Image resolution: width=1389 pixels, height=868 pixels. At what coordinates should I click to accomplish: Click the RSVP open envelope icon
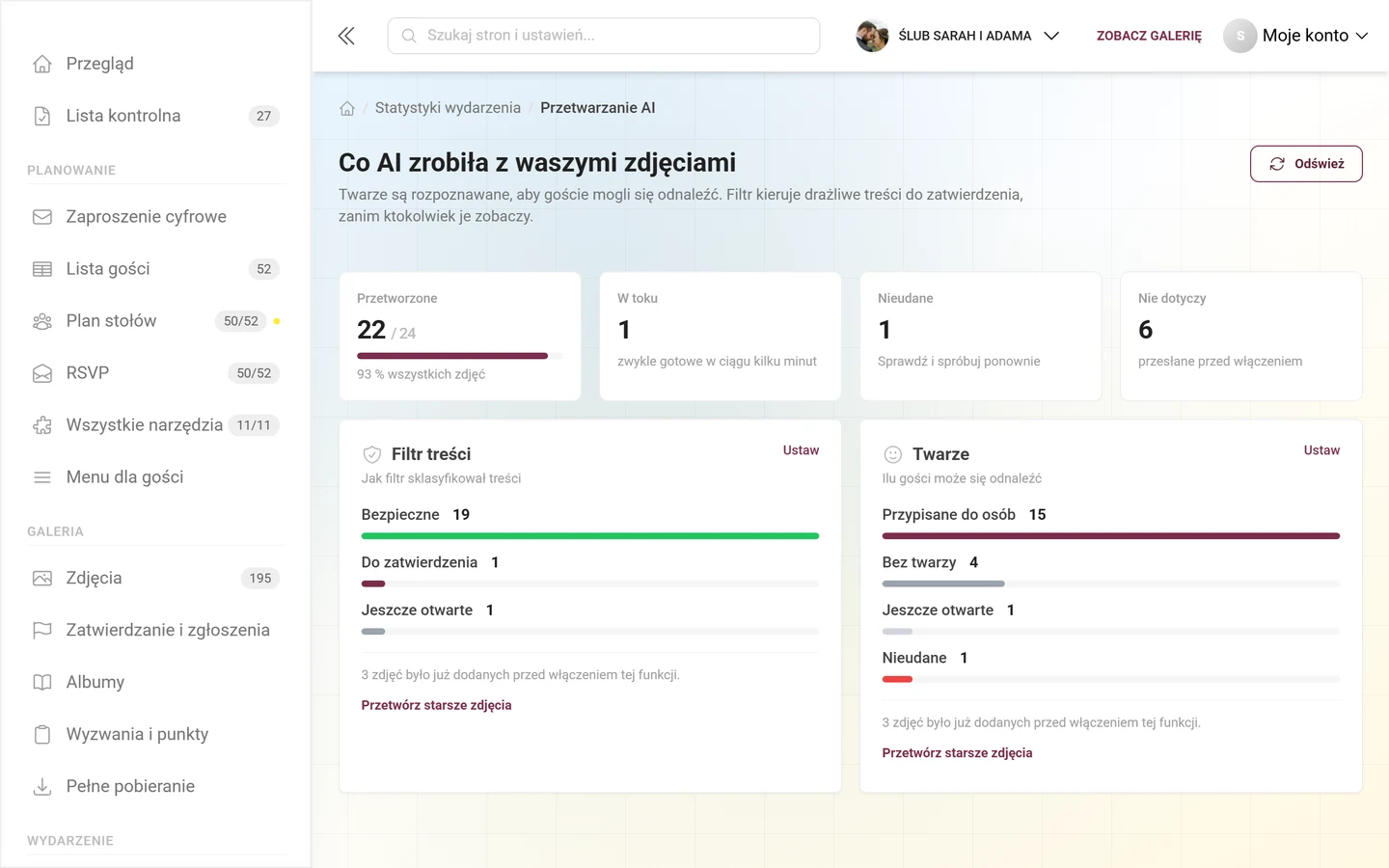42,373
